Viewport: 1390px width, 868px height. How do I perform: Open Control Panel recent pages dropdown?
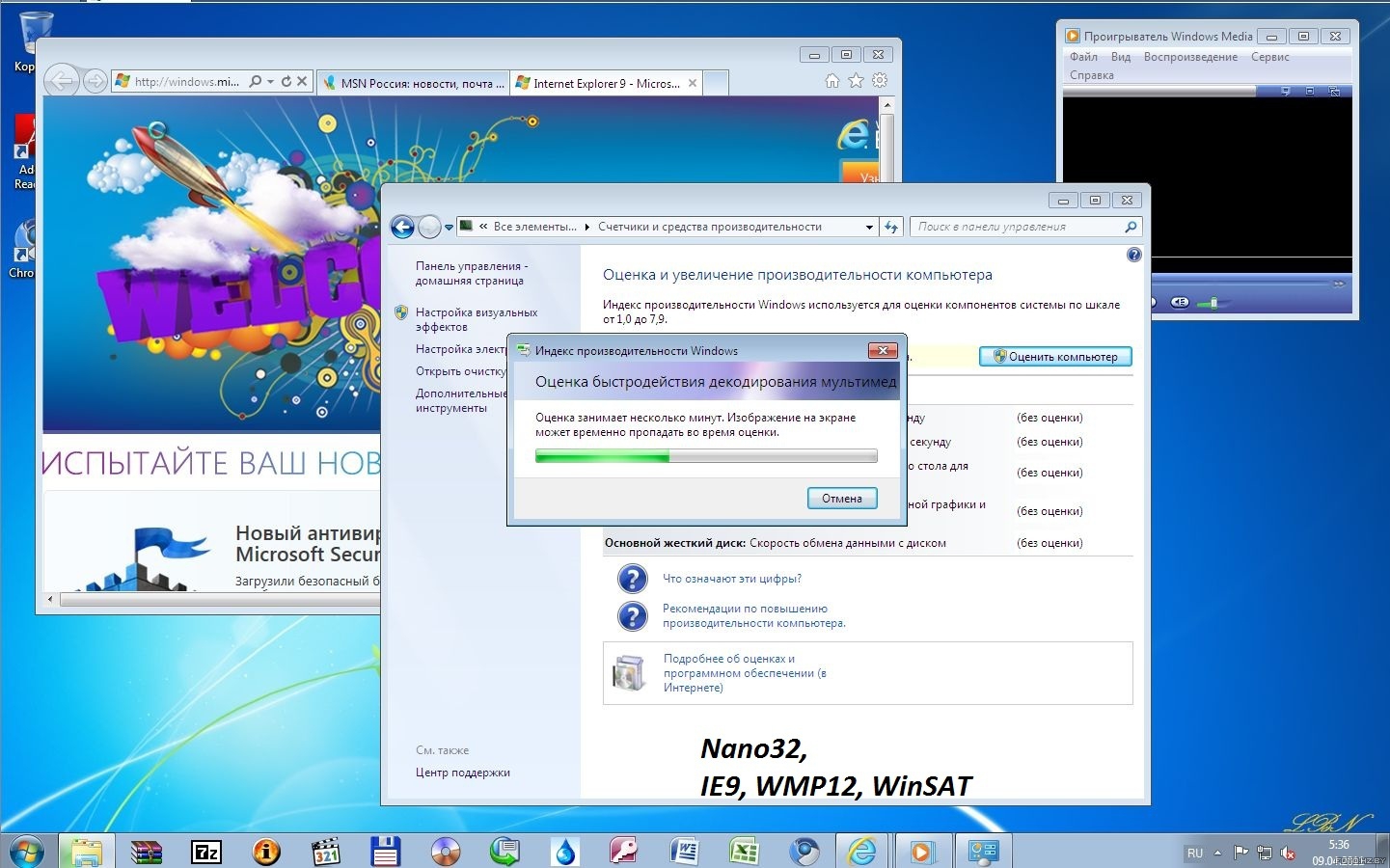click(449, 228)
